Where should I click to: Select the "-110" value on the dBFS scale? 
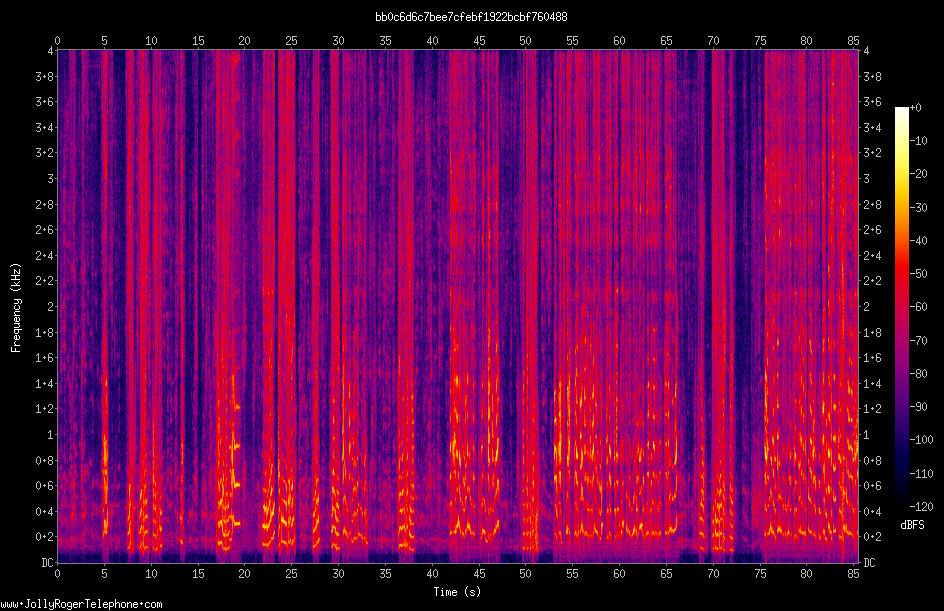coord(921,474)
